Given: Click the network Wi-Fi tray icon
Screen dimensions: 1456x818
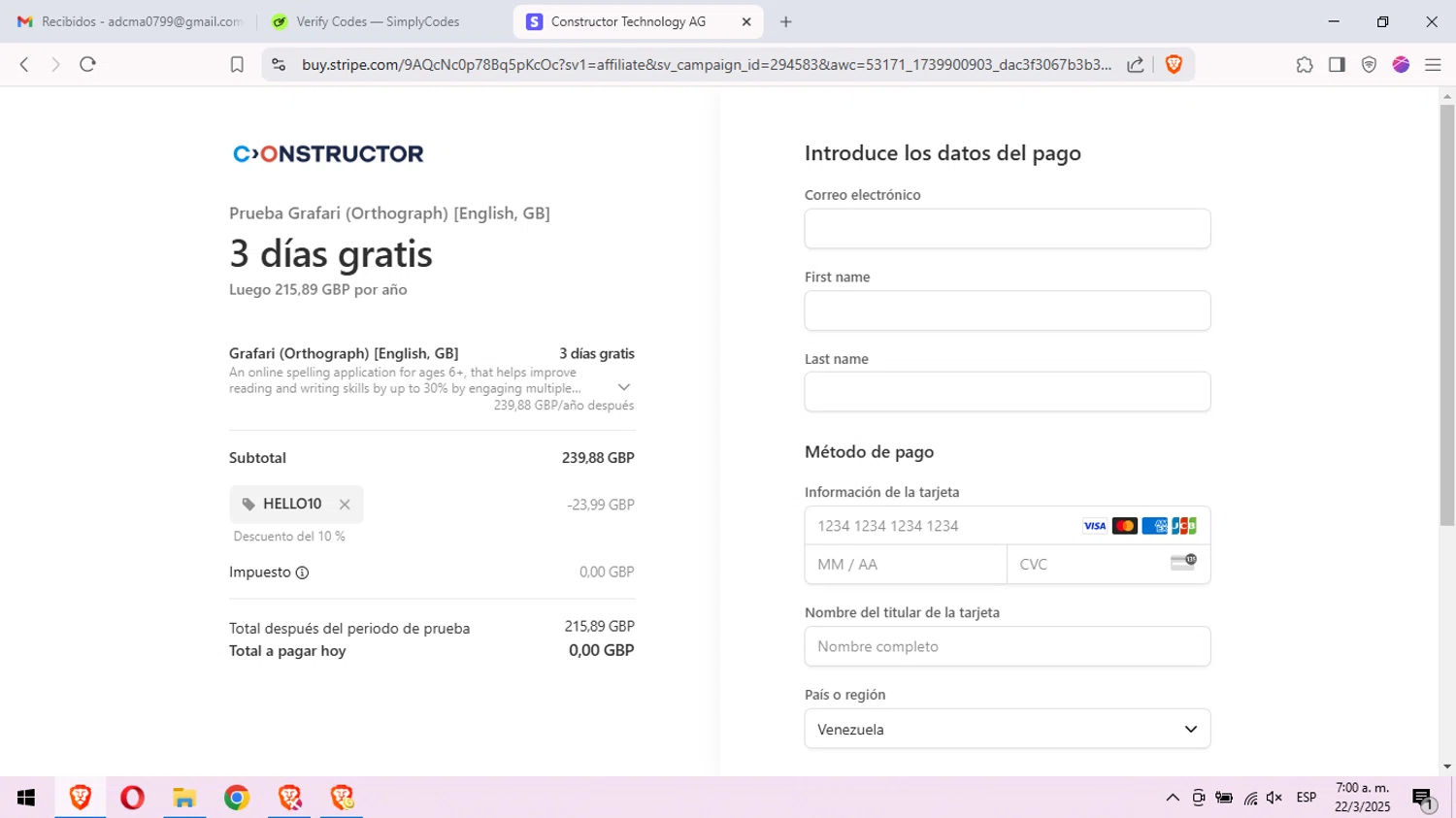Looking at the screenshot, I should click(x=1250, y=798).
